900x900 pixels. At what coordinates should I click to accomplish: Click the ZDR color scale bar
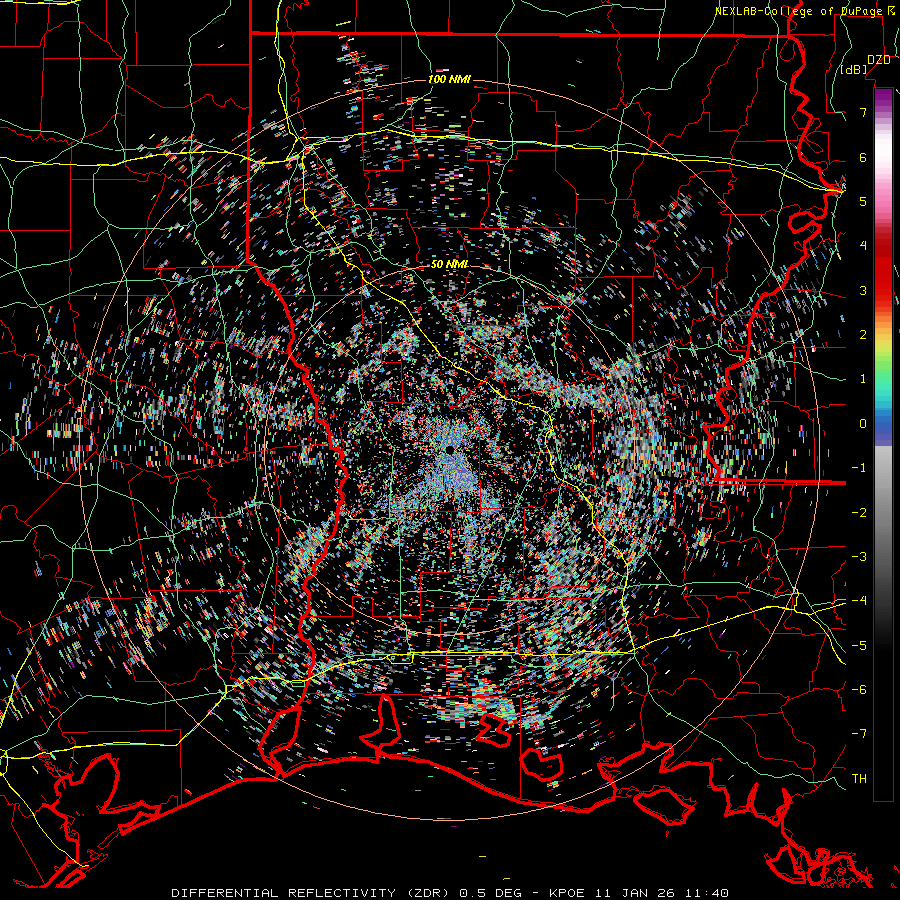[x=883, y=444]
